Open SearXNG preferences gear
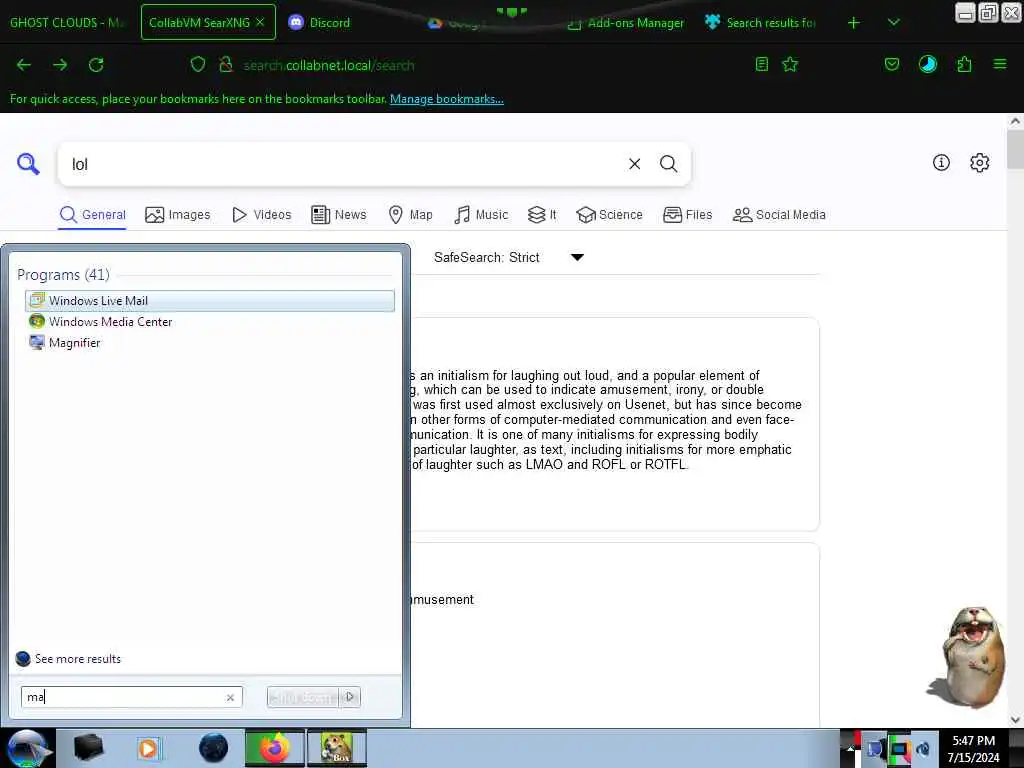 tap(980, 163)
